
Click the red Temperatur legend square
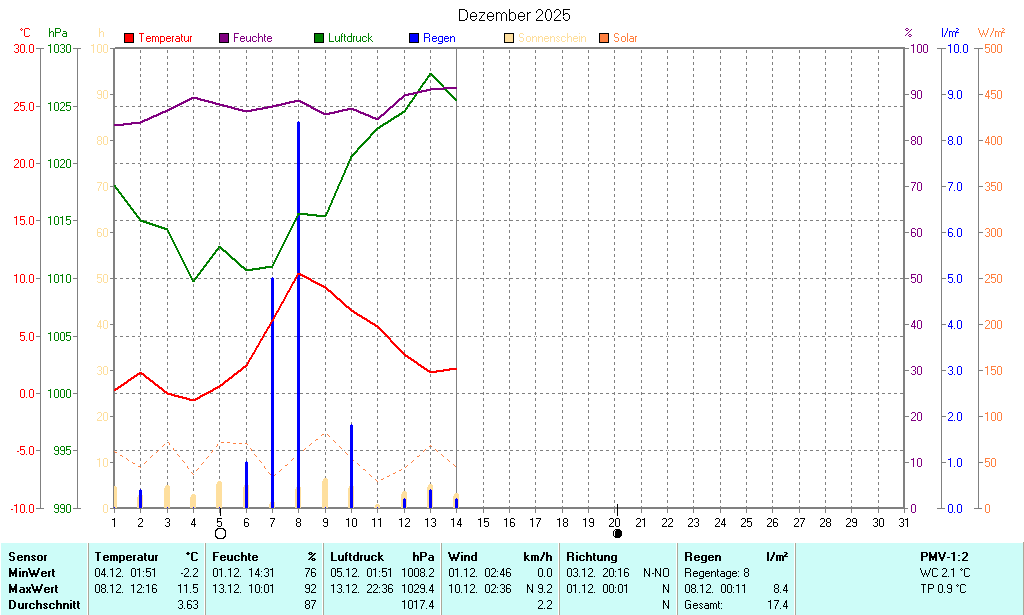pyautogui.click(x=129, y=38)
